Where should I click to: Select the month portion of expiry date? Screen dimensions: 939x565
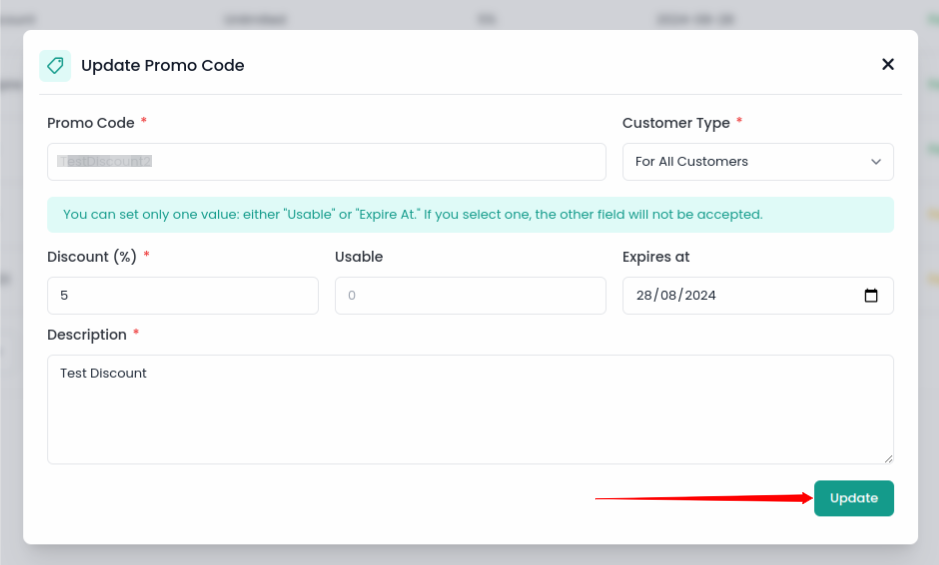click(x=667, y=296)
